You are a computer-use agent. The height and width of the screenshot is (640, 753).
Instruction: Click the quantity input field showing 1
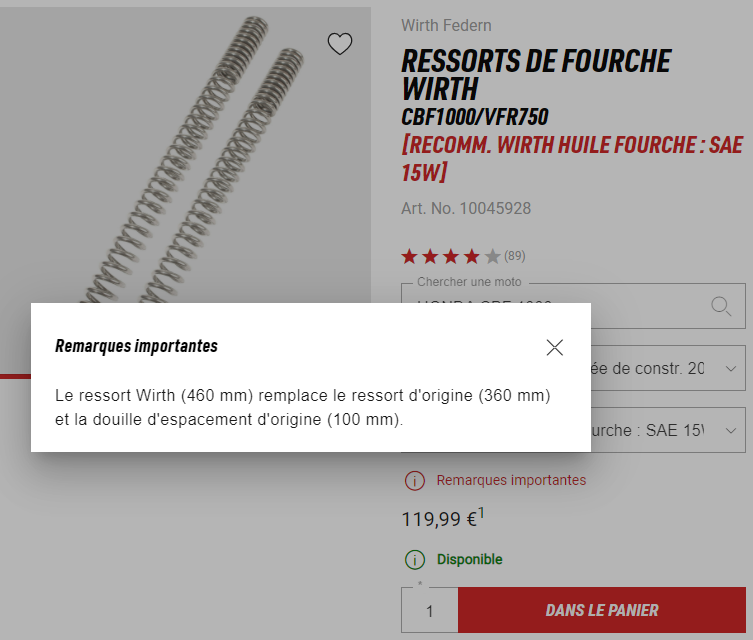click(430, 611)
